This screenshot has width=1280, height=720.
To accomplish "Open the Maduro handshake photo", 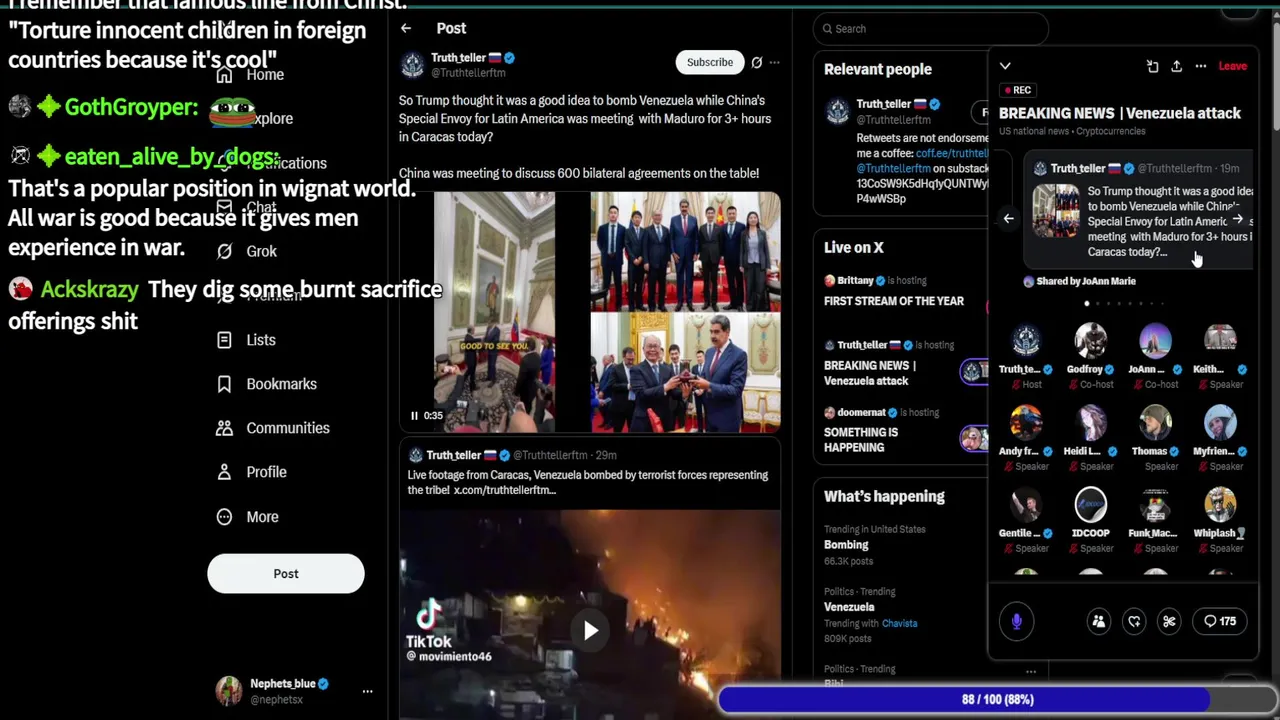I will coord(685,372).
